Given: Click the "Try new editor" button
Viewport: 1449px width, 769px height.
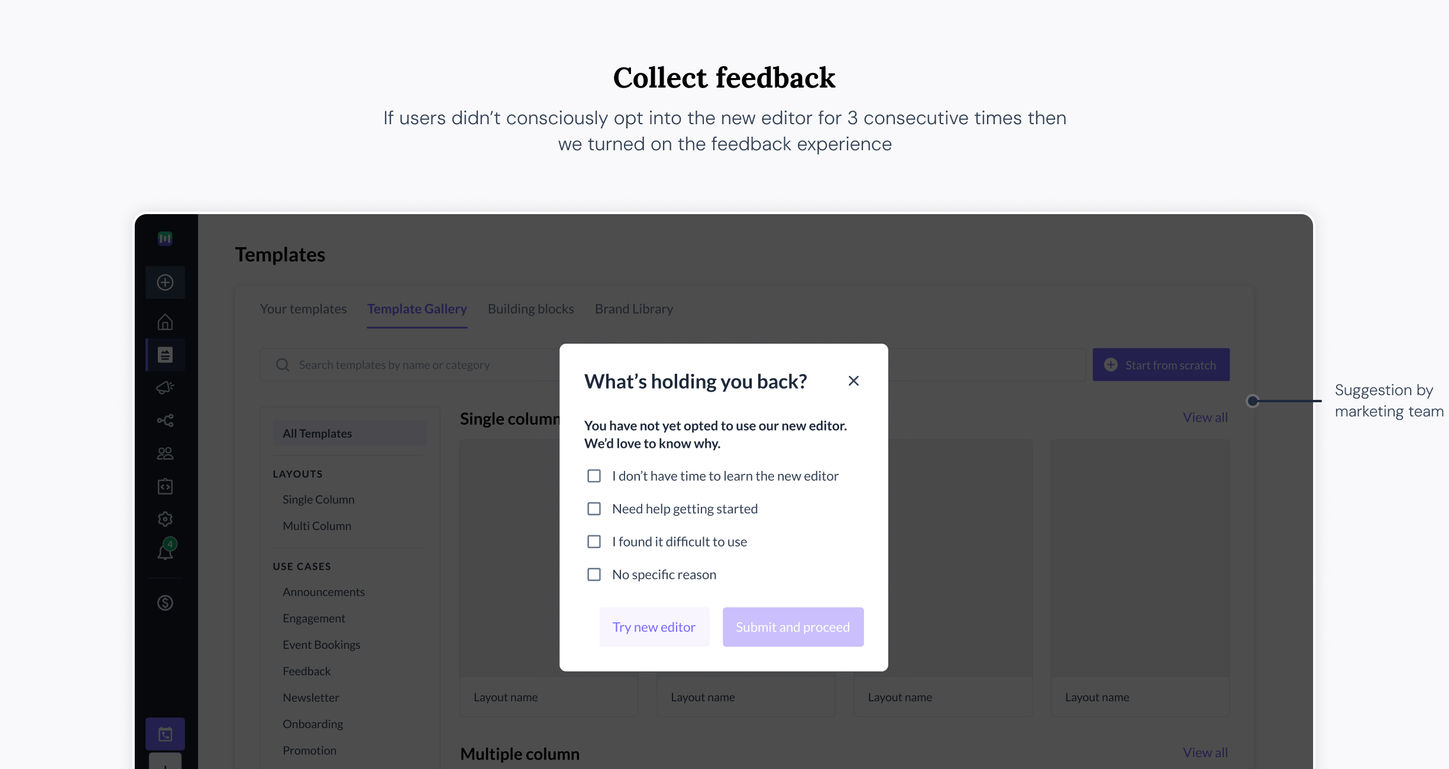Looking at the screenshot, I should 654,627.
